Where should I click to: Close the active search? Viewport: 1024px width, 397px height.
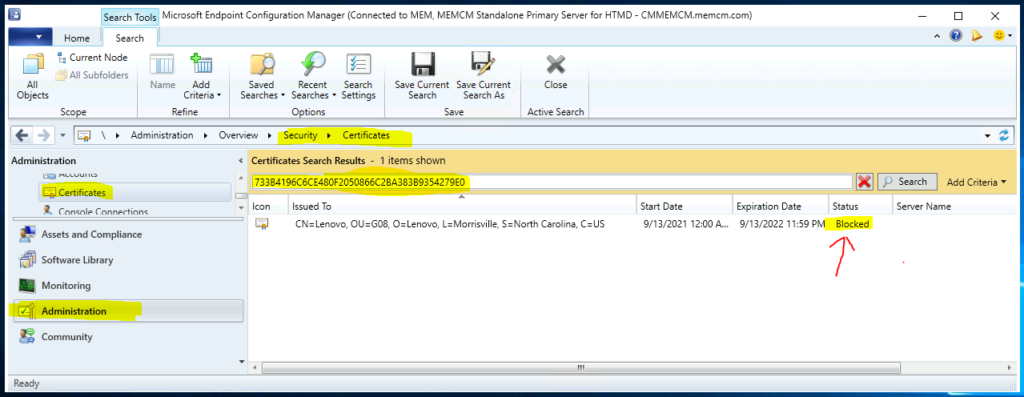point(556,72)
